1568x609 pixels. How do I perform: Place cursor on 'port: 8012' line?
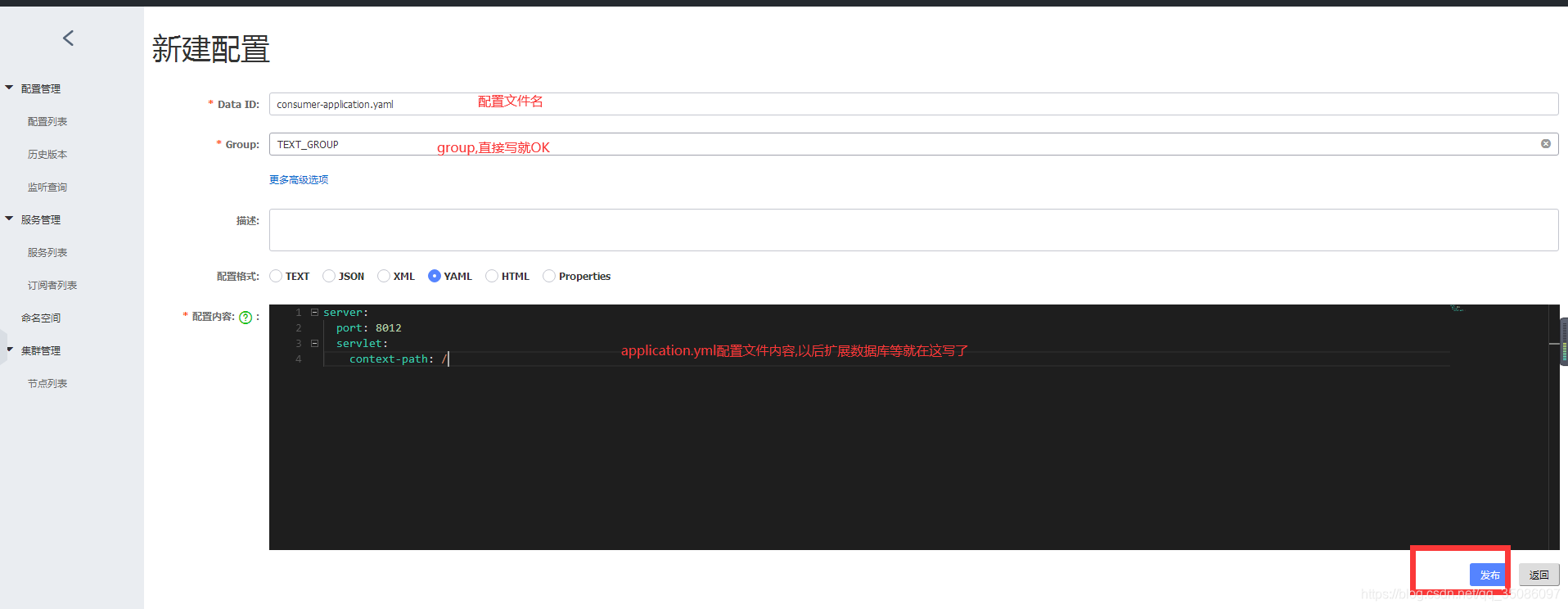[x=368, y=328]
